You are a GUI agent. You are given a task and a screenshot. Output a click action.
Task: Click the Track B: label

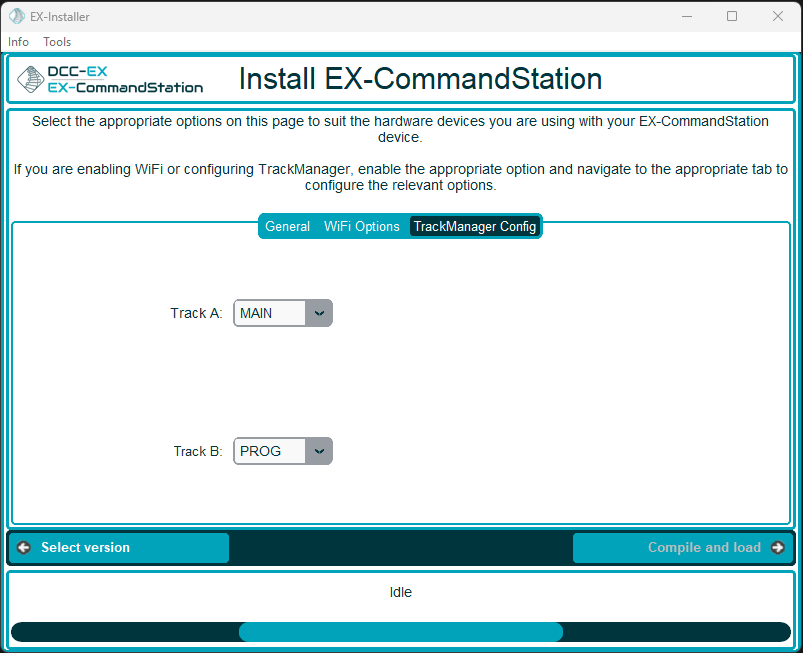coord(198,451)
